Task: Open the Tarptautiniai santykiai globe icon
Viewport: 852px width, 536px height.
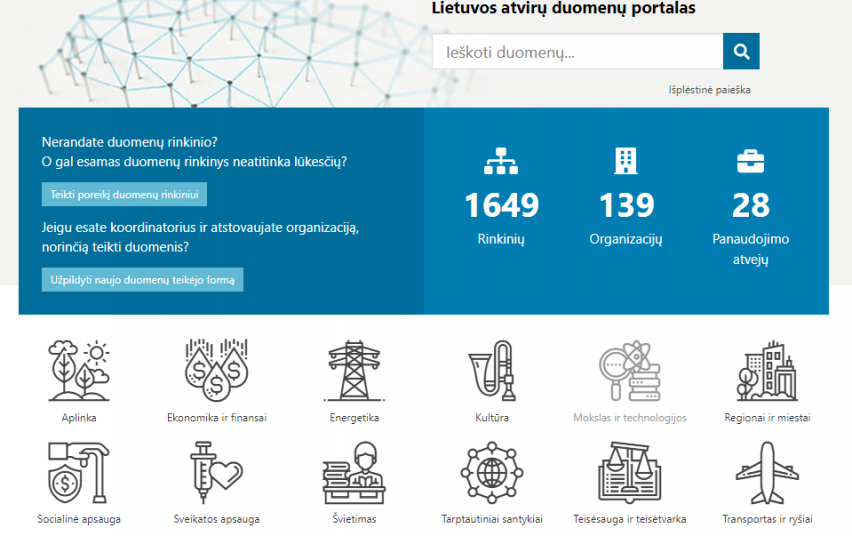Action: click(x=492, y=472)
